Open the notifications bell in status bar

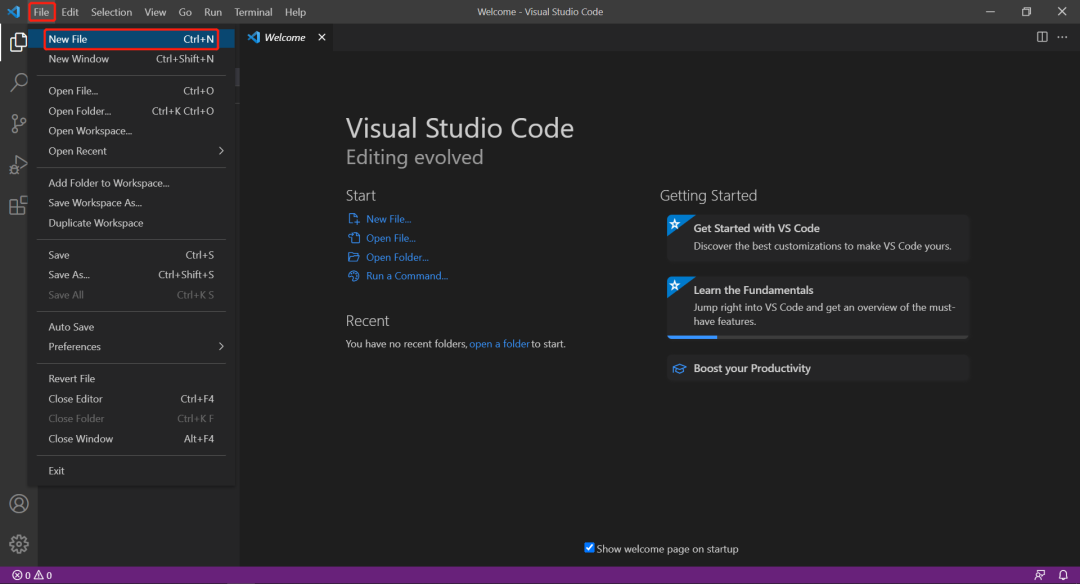(1063, 575)
